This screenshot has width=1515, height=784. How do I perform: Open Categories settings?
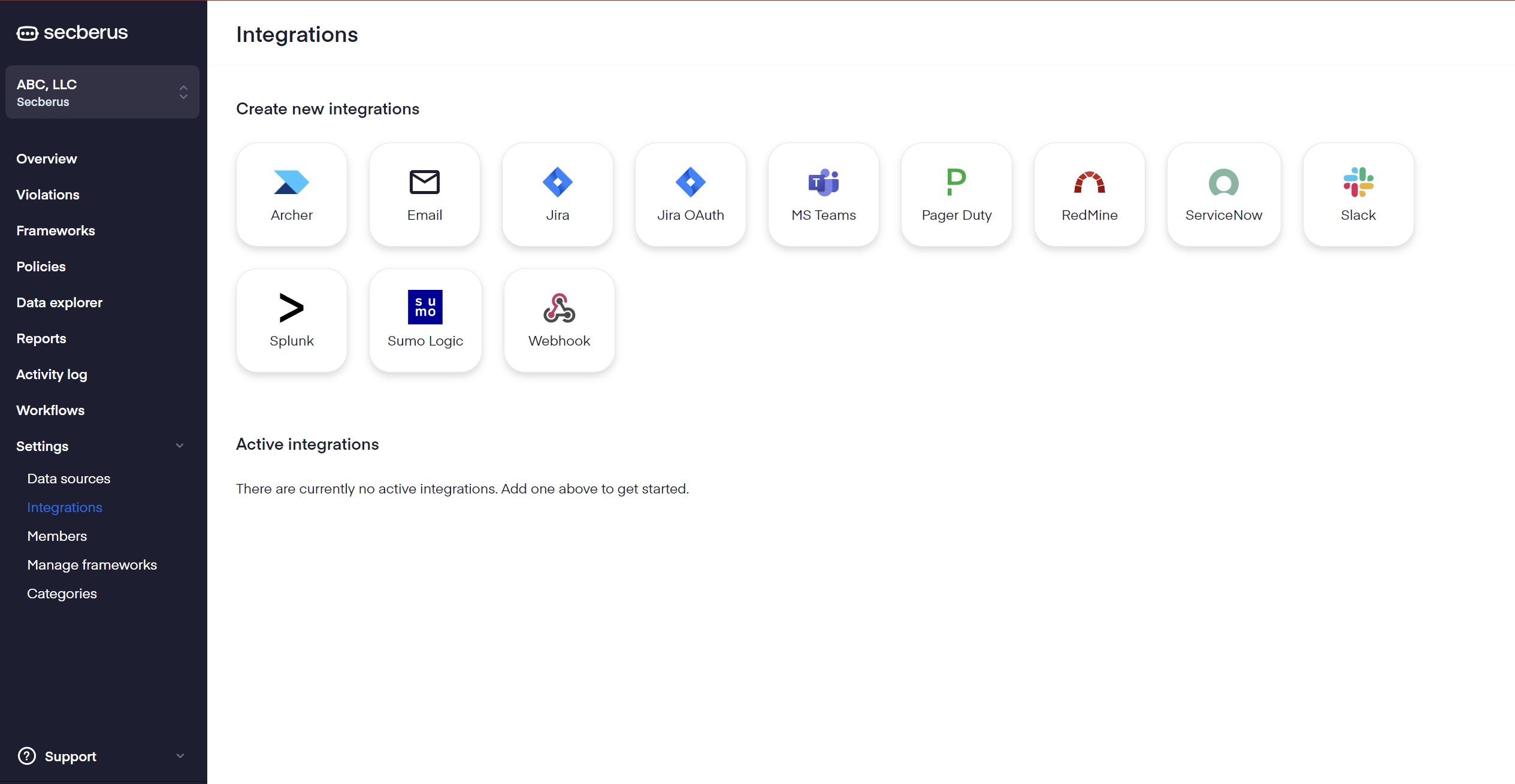[x=62, y=594]
